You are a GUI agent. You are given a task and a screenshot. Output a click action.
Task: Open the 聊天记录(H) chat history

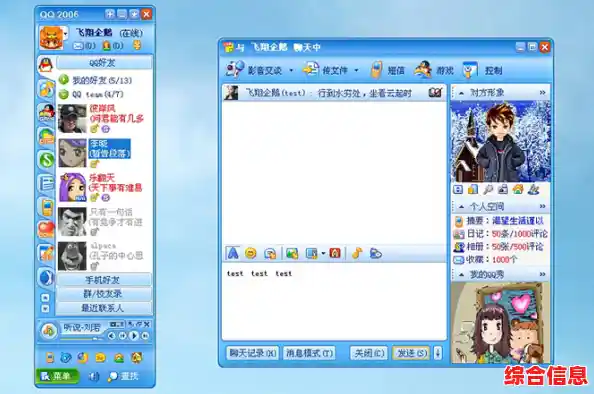pos(252,353)
